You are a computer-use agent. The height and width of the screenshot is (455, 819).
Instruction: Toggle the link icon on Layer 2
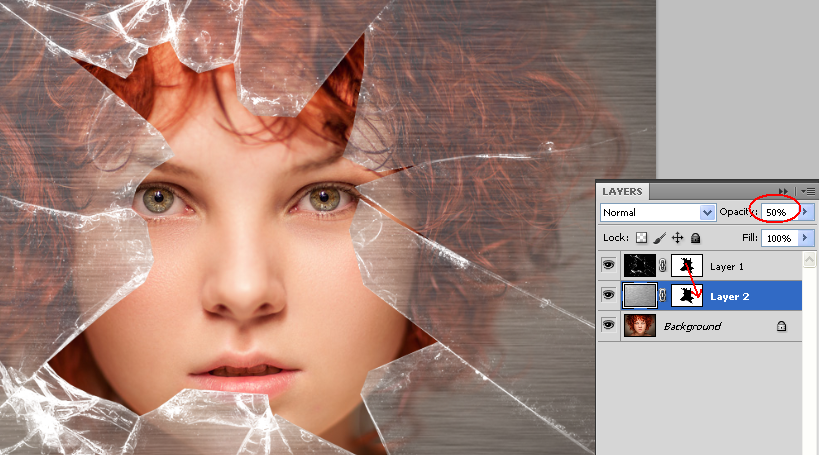pyautogui.click(x=663, y=295)
